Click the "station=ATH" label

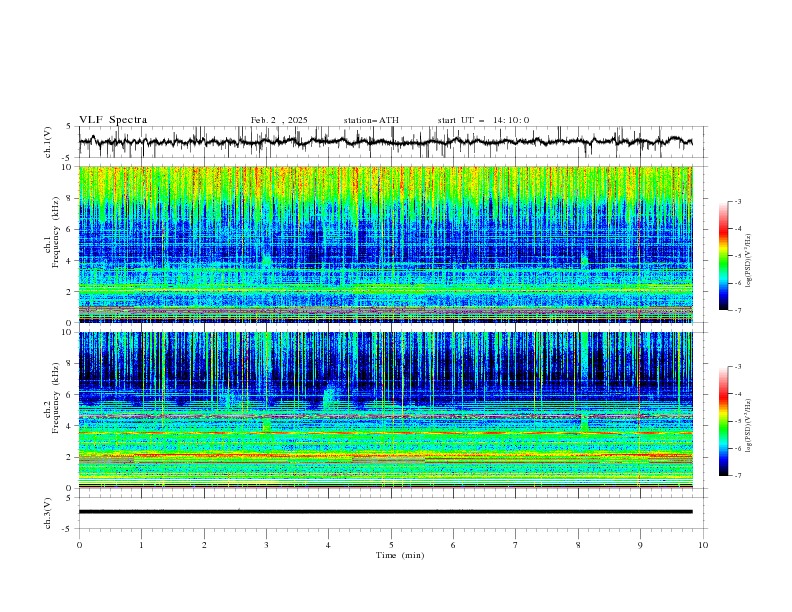coord(371,120)
